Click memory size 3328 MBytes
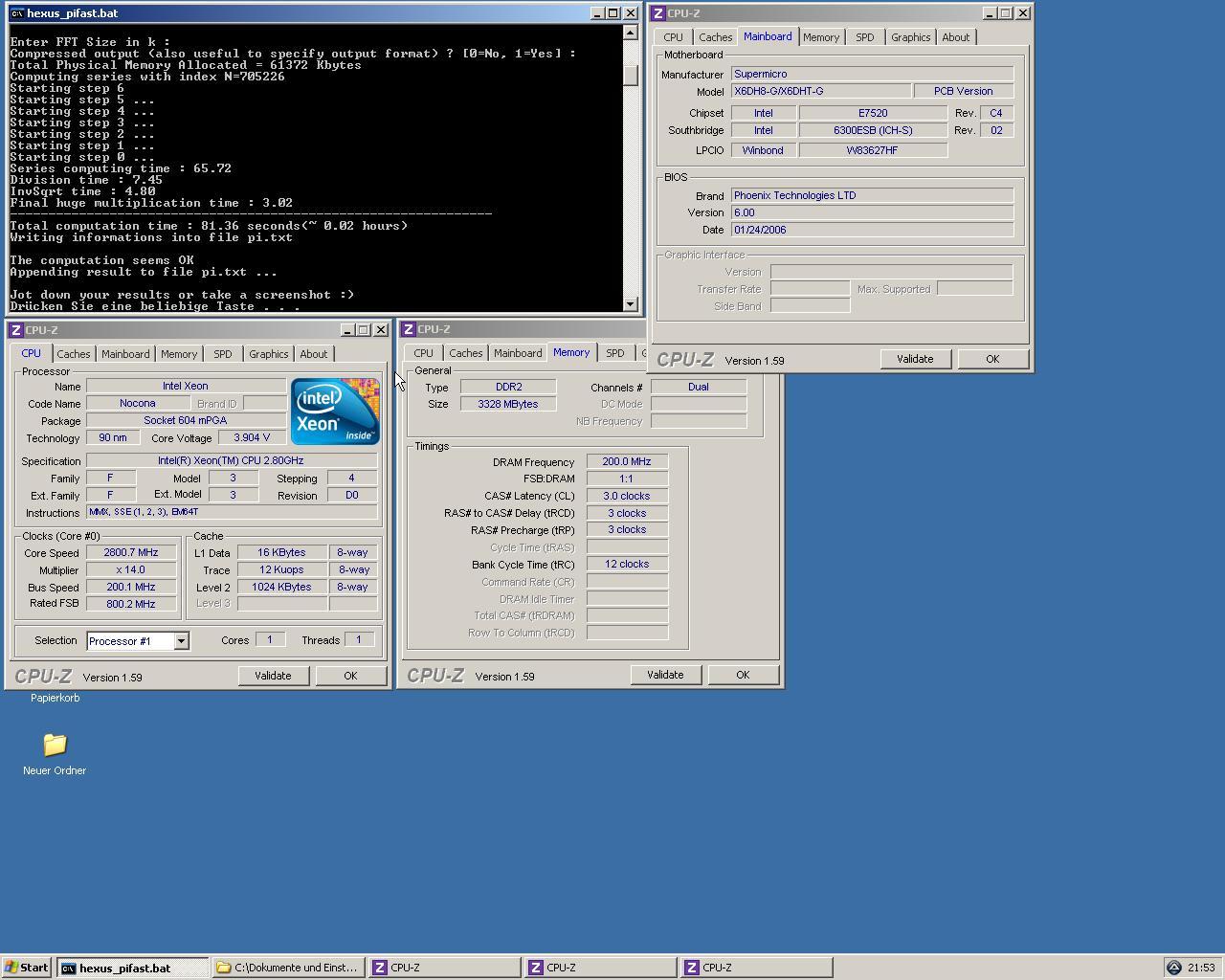The image size is (1225, 980). click(508, 404)
